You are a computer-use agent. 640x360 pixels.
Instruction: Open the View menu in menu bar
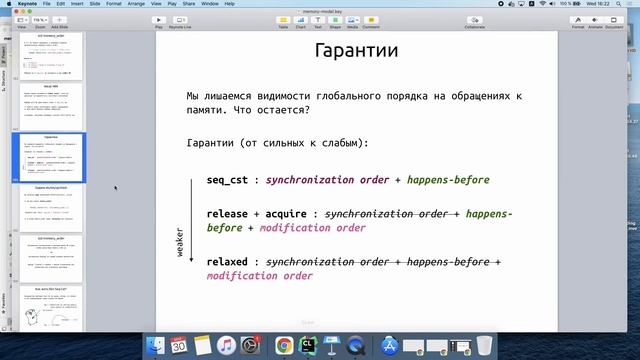pos(156,4)
